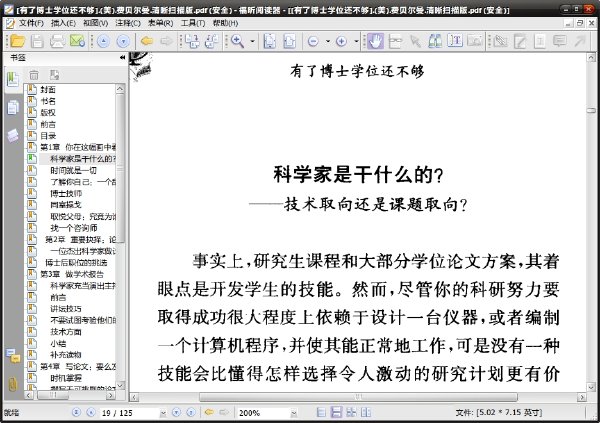
Task: Select bookmark 博士后职位的挑选
Action: 76,263
